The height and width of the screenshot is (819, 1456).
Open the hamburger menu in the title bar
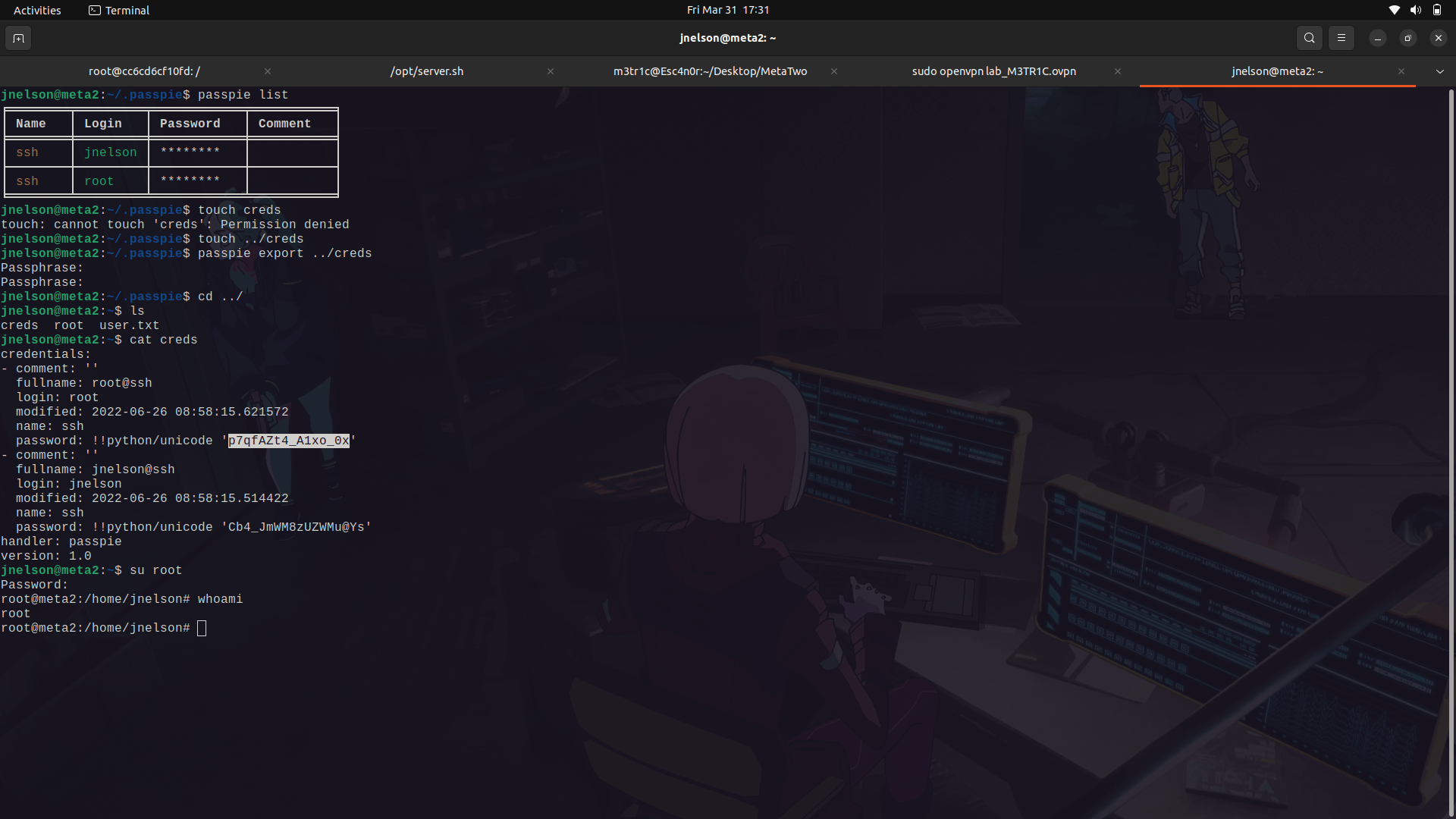click(1341, 38)
